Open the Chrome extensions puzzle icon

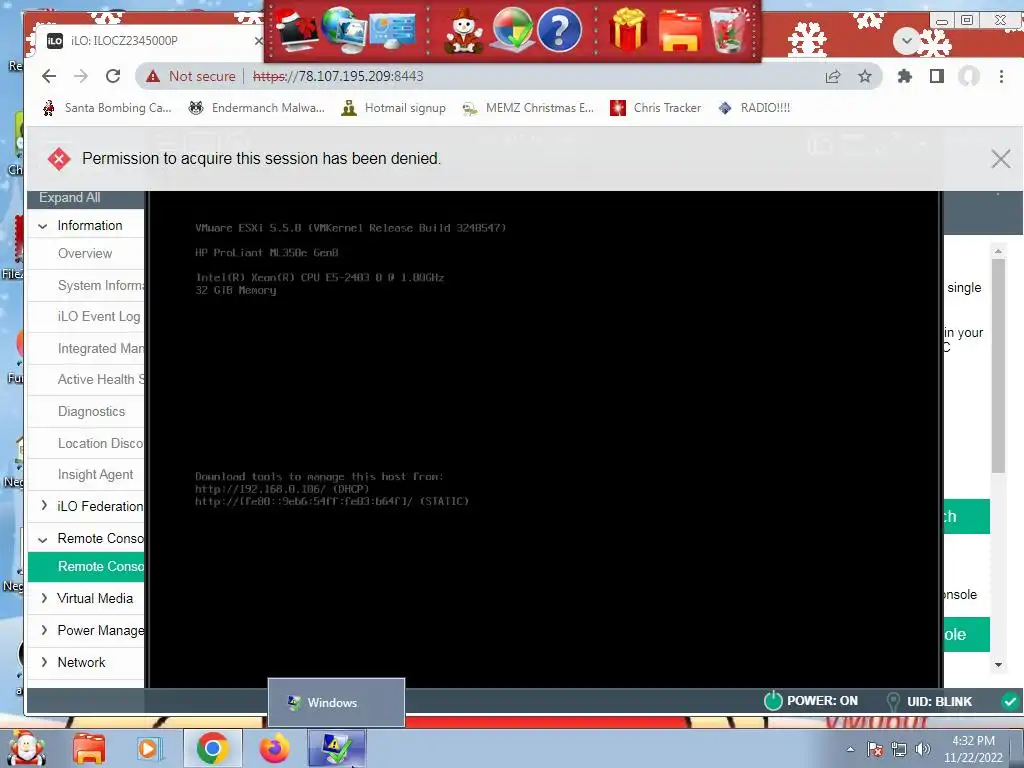click(x=904, y=76)
